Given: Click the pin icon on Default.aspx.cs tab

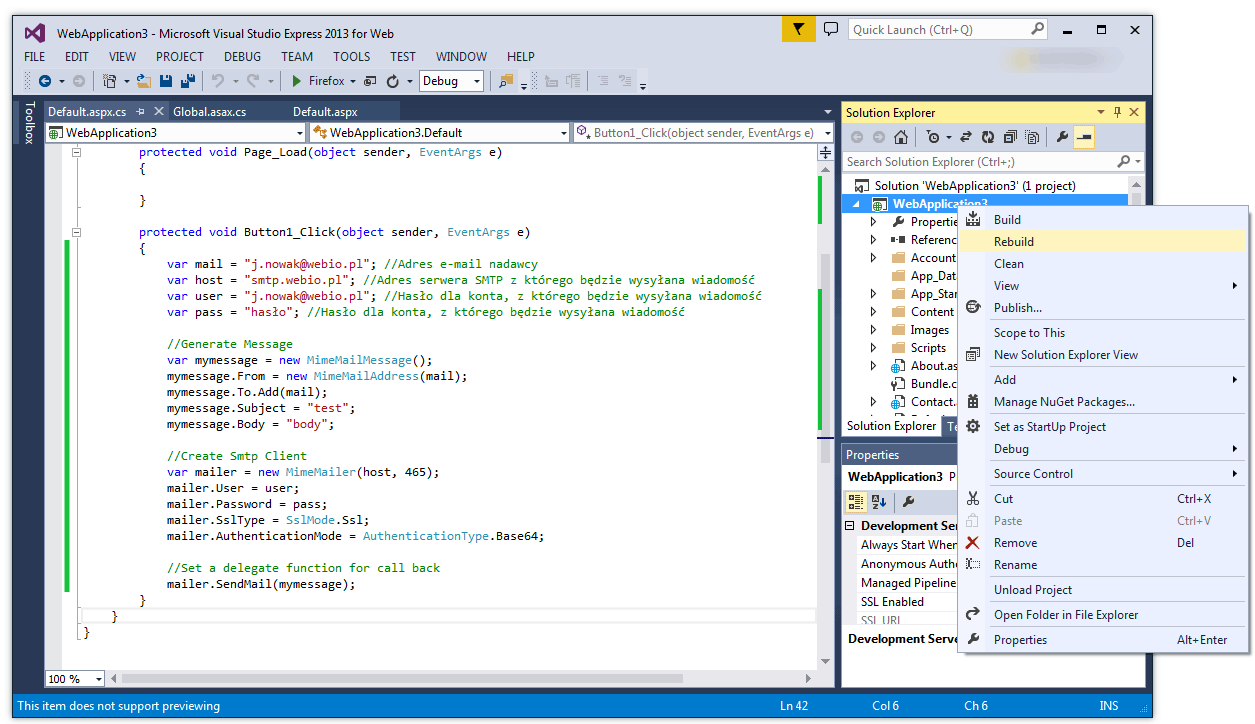Looking at the screenshot, I should pyautogui.click(x=141, y=112).
